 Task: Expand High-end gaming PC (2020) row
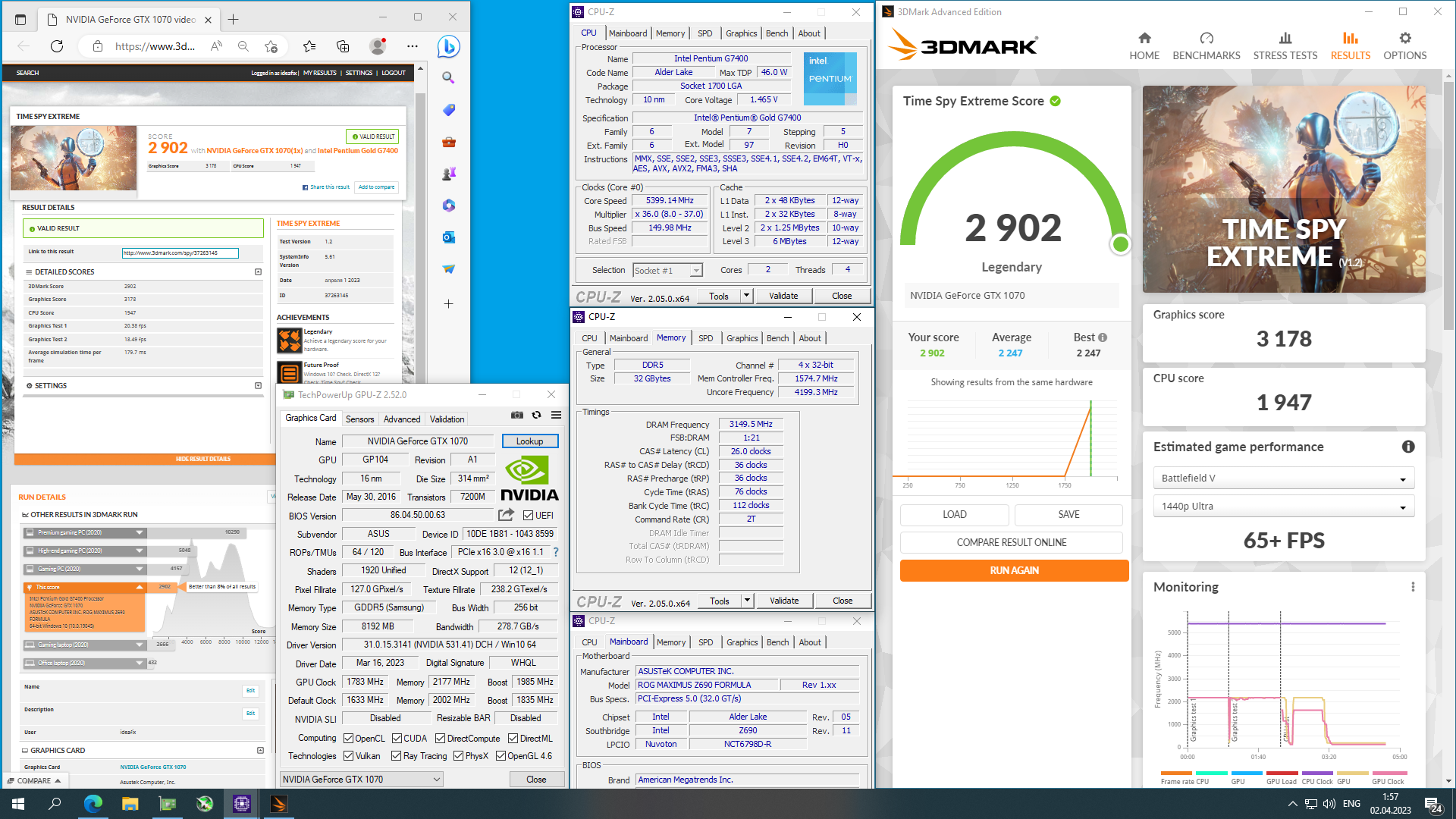[x=84, y=551]
